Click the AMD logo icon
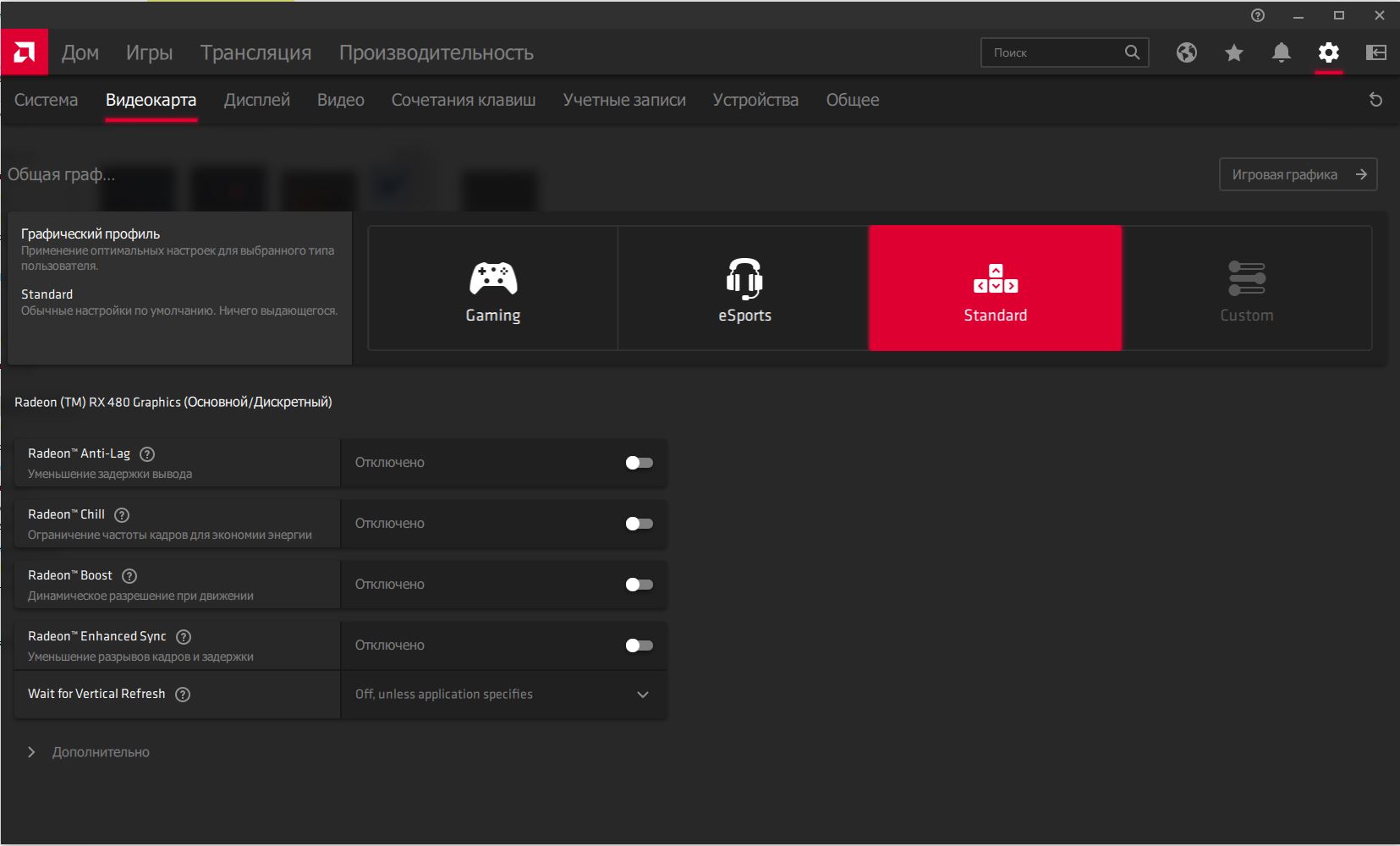The height and width of the screenshot is (846, 1400). tap(25, 52)
